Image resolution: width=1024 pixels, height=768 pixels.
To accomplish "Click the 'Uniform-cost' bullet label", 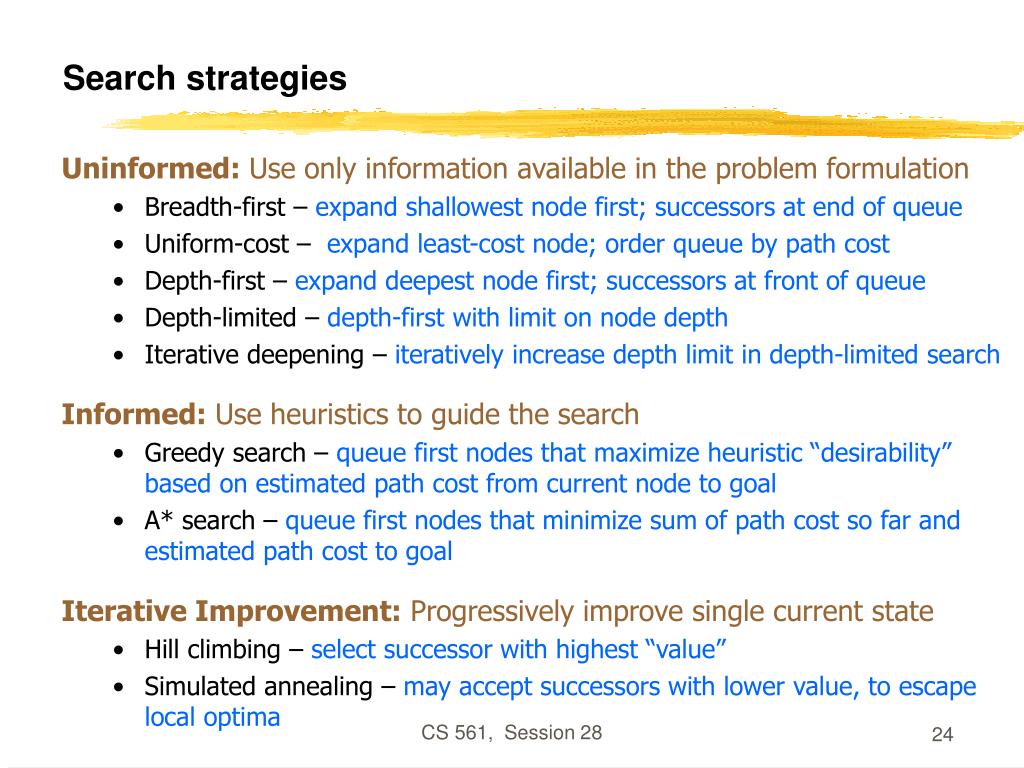I will coord(216,244).
